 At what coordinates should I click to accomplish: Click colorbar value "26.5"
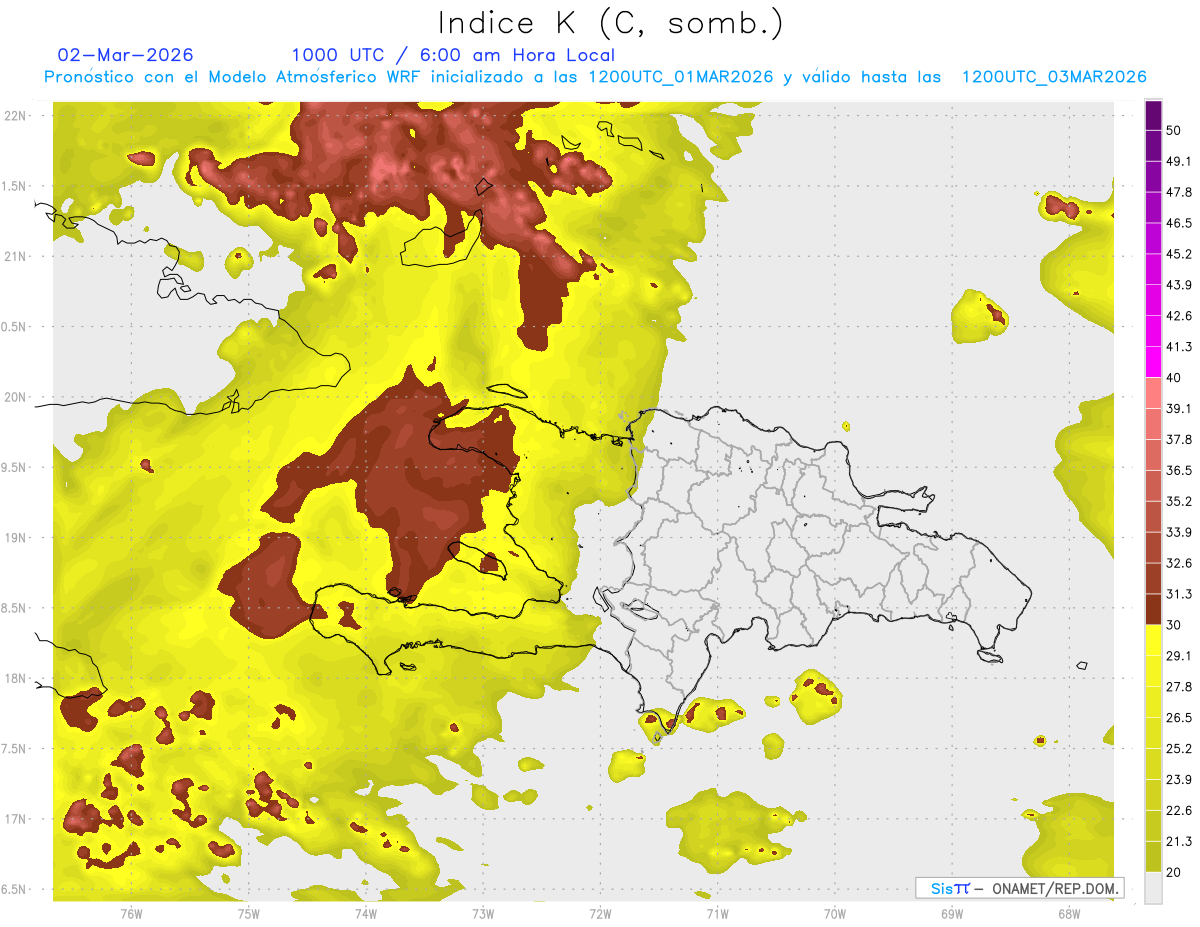click(x=1179, y=718)
